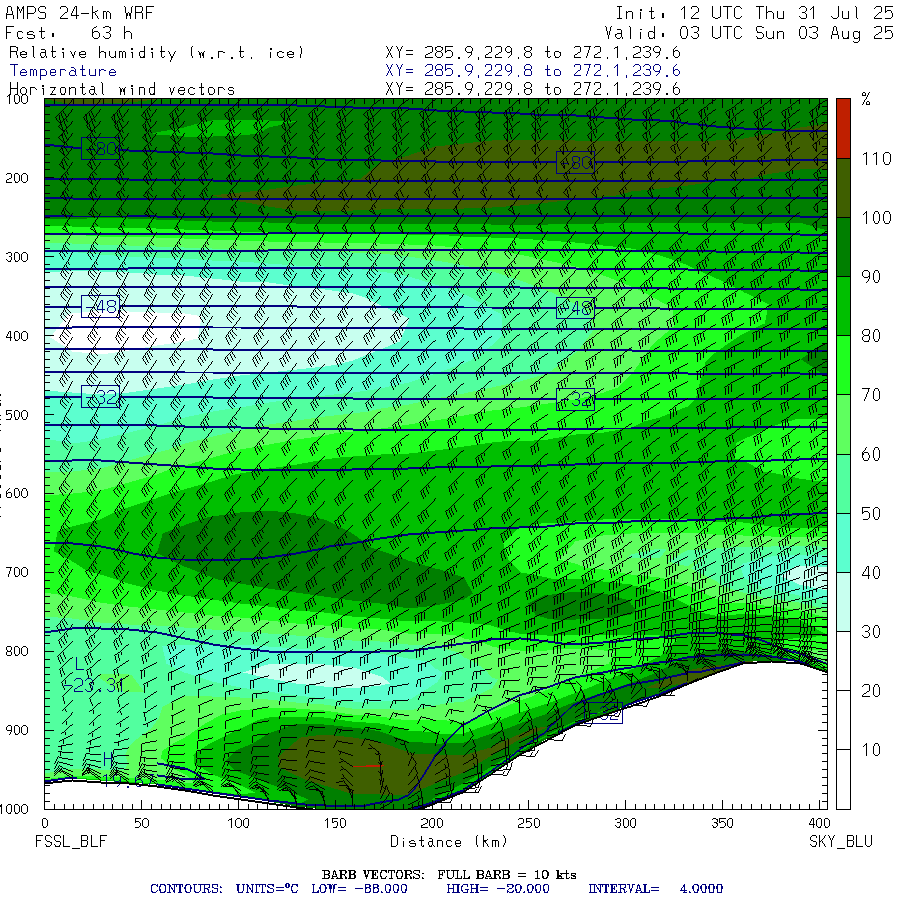
Task: Click the 'L -23.3' temperature minimum marker
Action: tap(92, 676)
